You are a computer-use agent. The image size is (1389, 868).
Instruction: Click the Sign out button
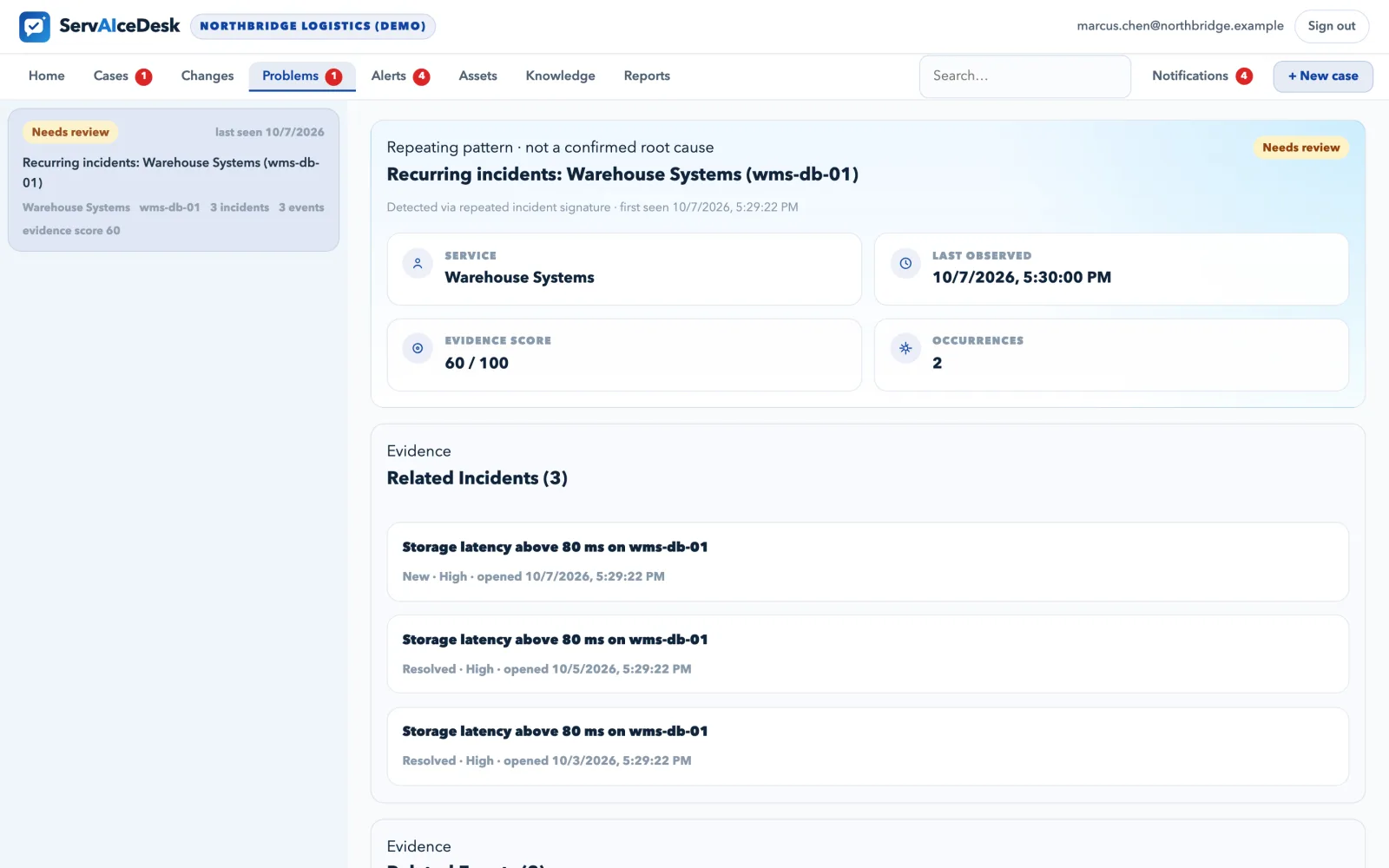tap(1332, 26)
